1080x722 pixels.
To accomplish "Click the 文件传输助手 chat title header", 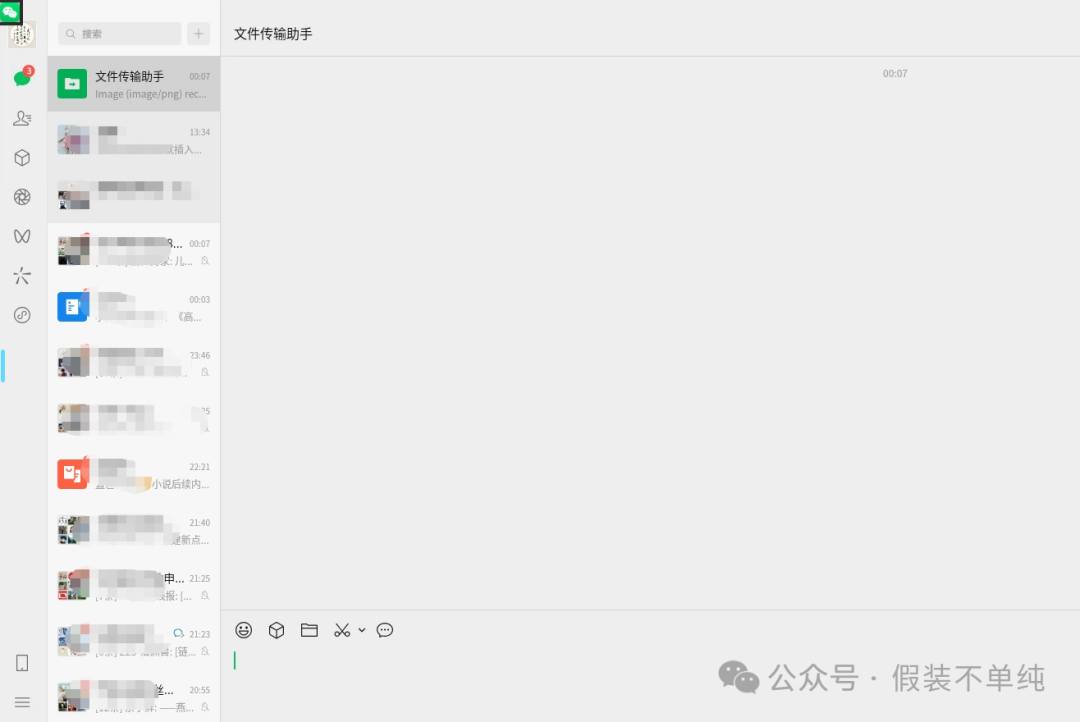I will click(x=273, y=34).
